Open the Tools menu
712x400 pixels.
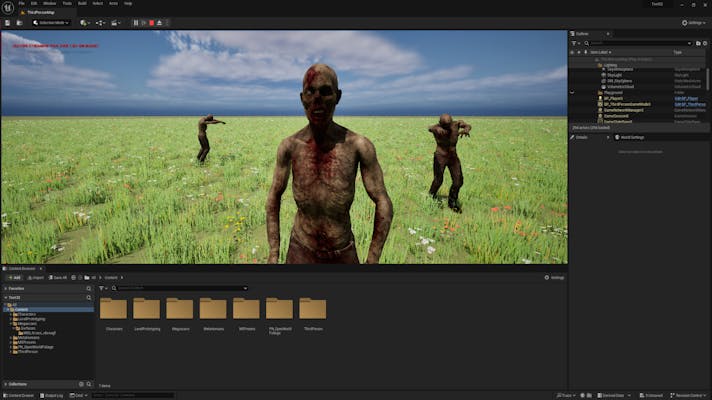tap(67, 3)
